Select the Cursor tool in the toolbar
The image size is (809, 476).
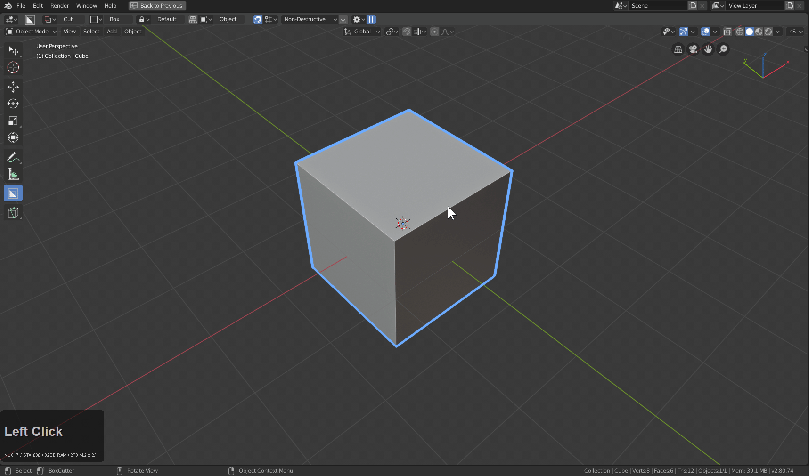(x=13, y=67)
